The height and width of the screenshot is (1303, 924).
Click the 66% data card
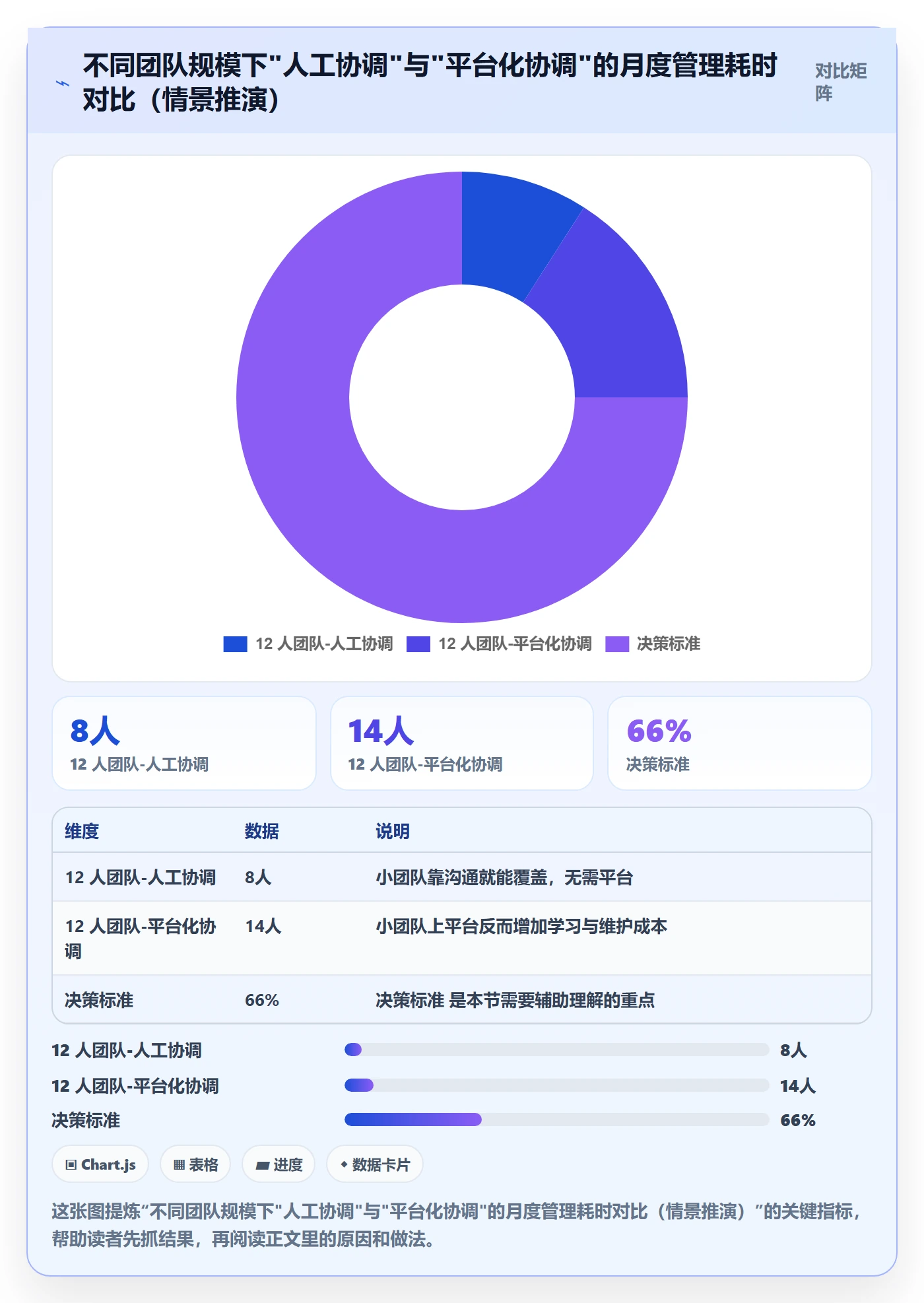click(740, 743)
